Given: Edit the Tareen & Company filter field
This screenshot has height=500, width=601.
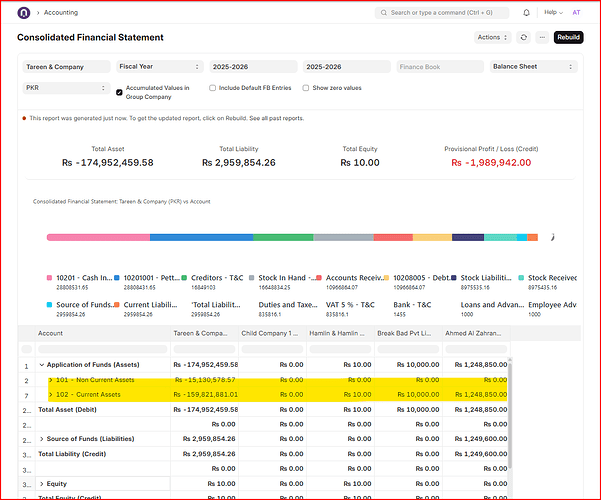Looking at the screenshot, I should [66, 67].
